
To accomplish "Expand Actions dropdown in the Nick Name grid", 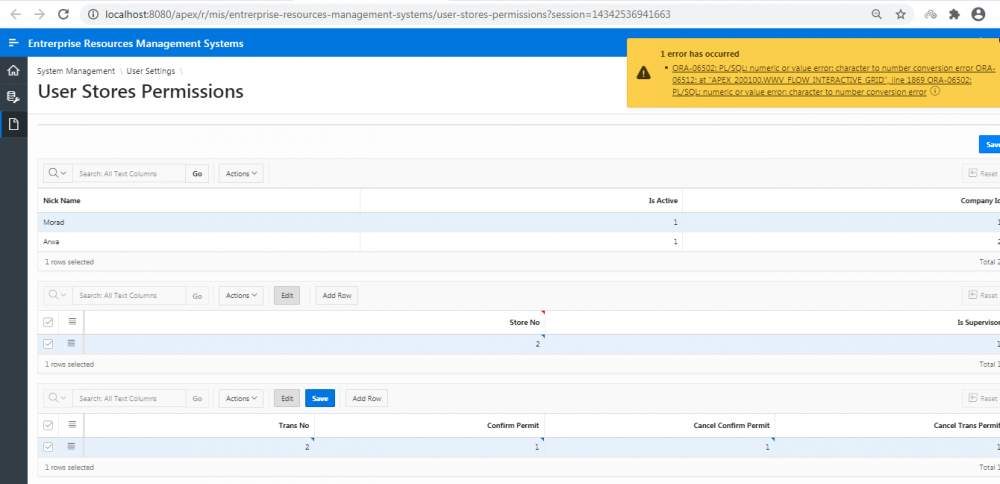I will pos(240,173).
